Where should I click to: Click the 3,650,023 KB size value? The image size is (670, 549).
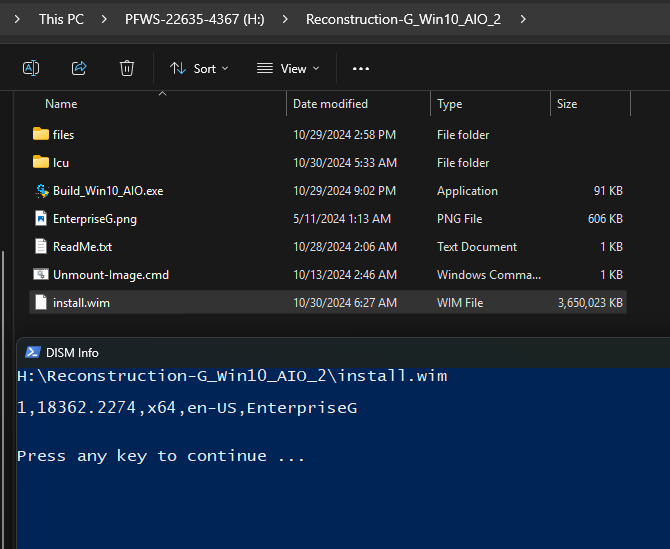tap(590, 303)
